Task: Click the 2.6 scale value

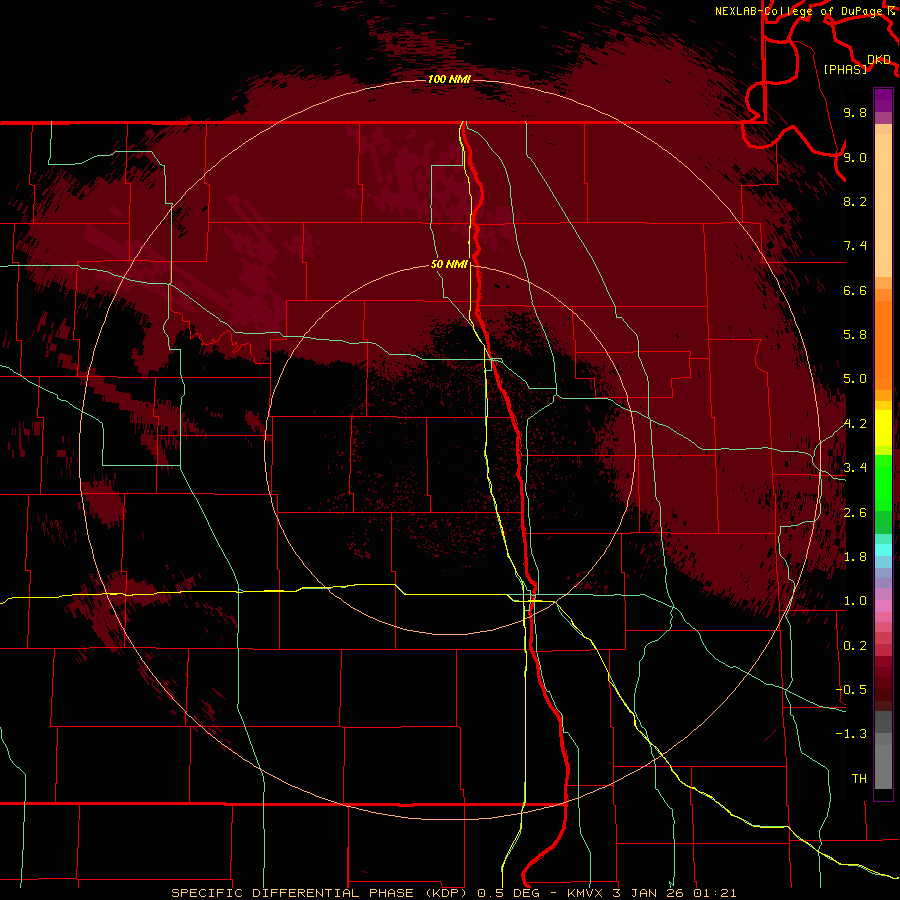Action: point(855,513)
